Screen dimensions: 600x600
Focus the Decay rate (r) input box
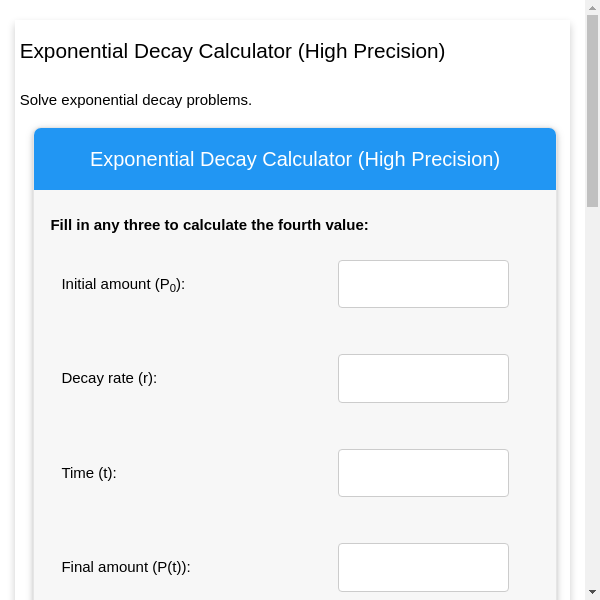pyautogui.click(x=423, y=378)
